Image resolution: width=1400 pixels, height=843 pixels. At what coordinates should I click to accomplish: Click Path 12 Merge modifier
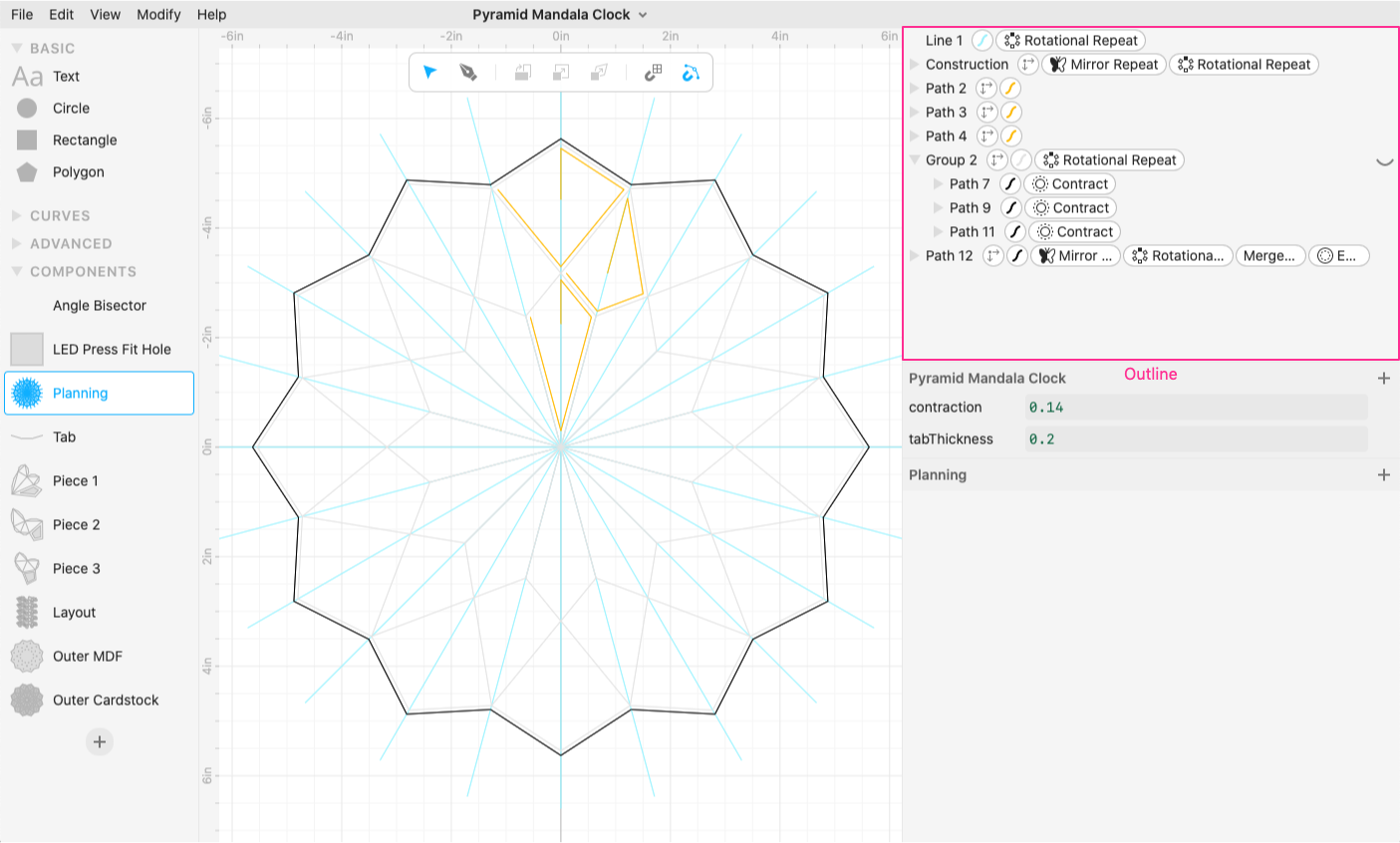(x=1269, y=255)
